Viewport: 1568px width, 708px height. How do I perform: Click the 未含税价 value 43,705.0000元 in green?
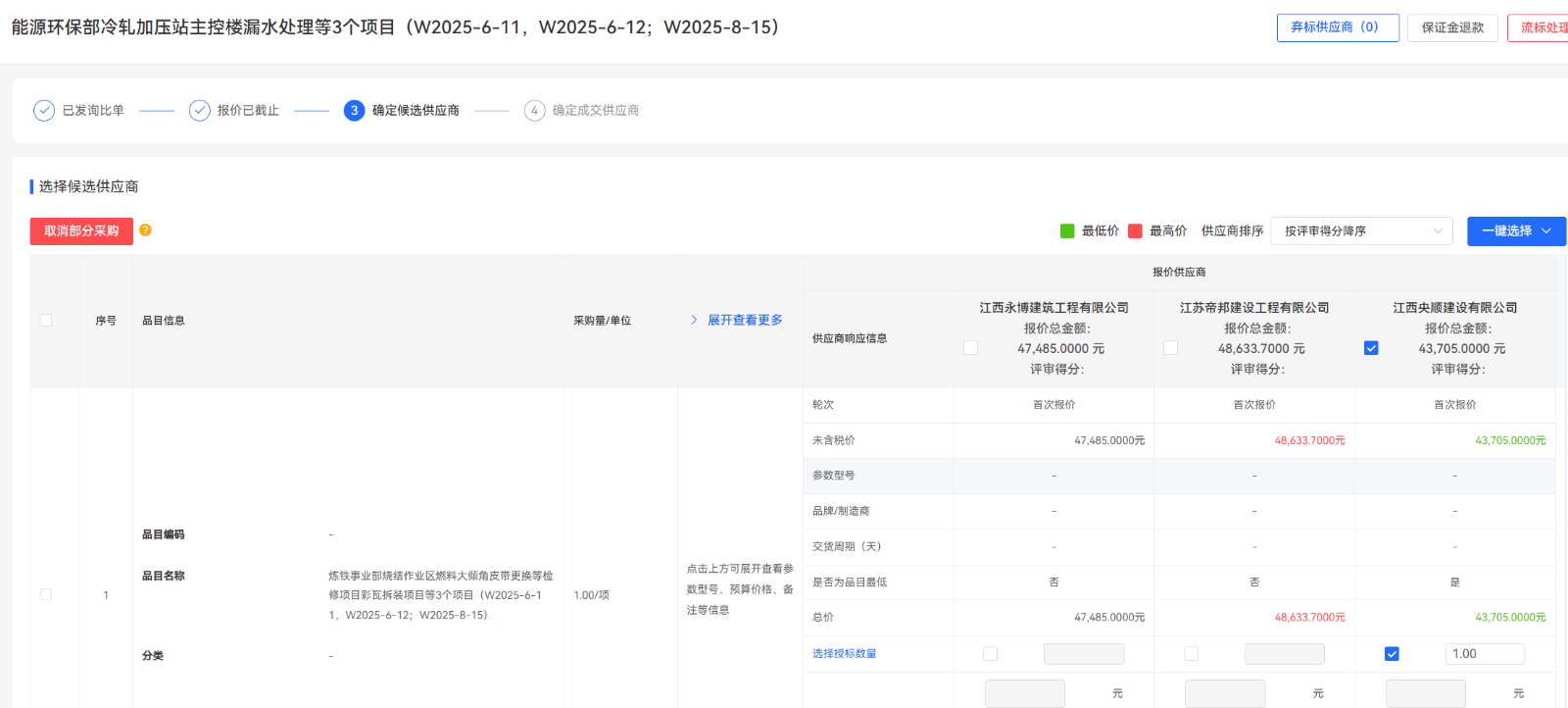point(1510,441)
